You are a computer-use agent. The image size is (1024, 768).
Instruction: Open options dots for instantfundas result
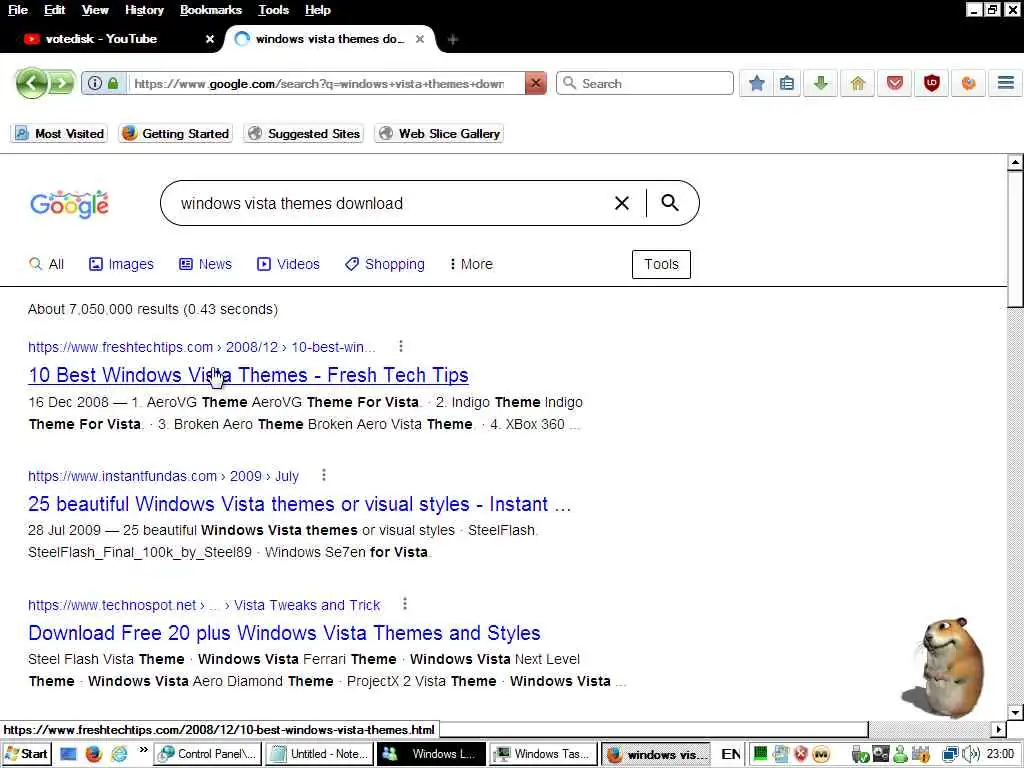(324, 475)
